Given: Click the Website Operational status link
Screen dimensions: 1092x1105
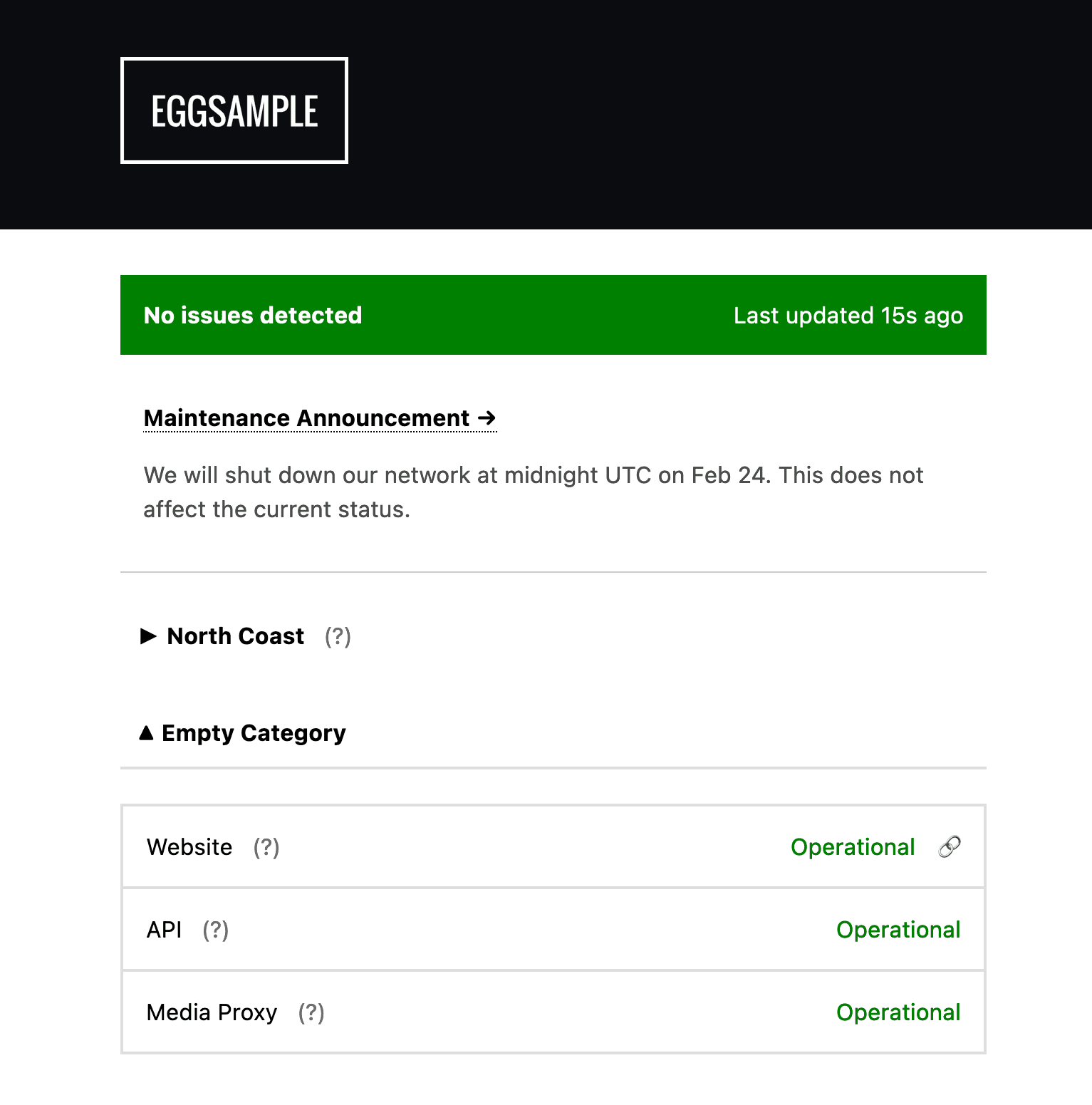Looking at the screenshot, I should (x=853, y=847).
